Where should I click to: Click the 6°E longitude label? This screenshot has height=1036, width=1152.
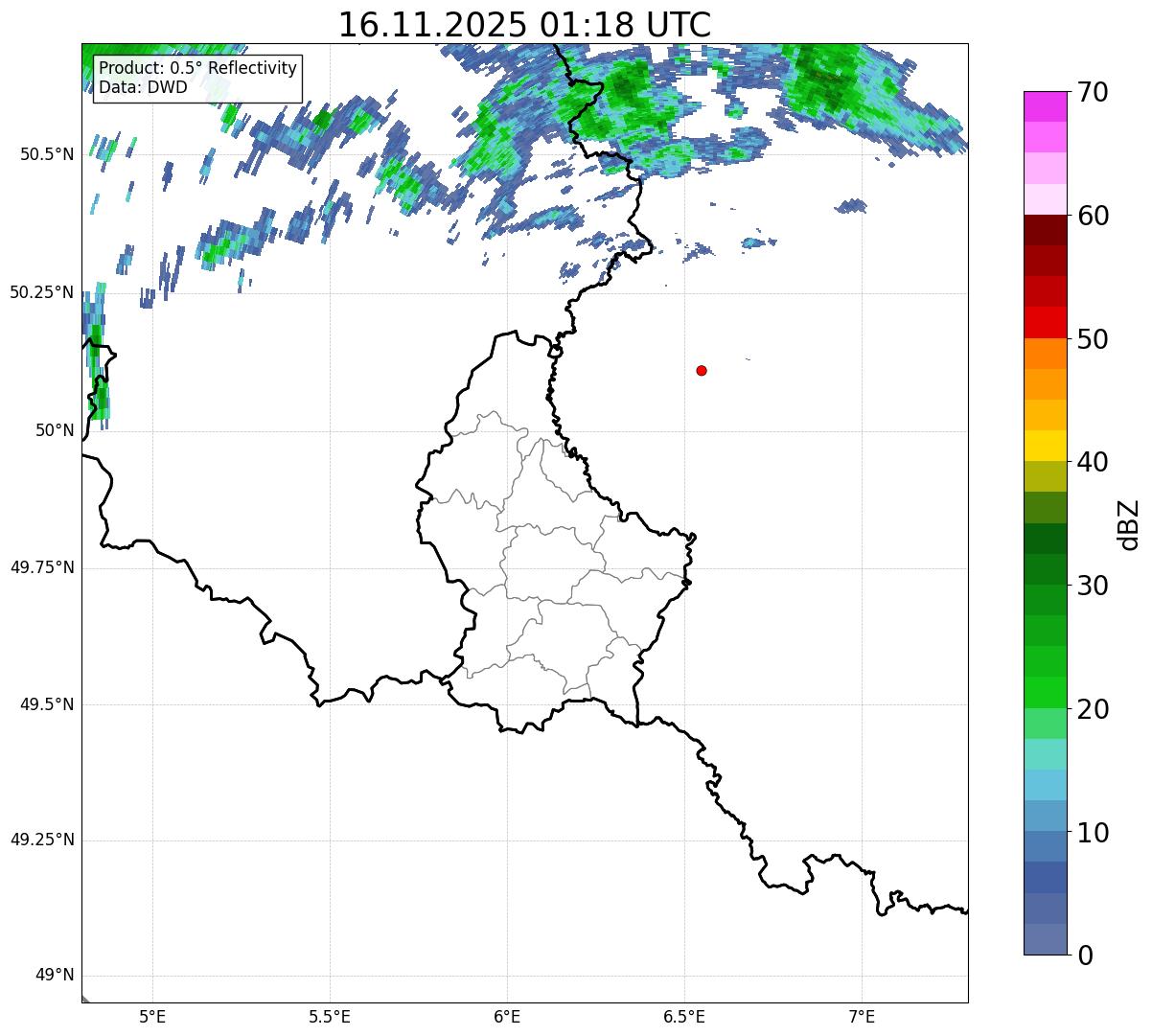507,1017
